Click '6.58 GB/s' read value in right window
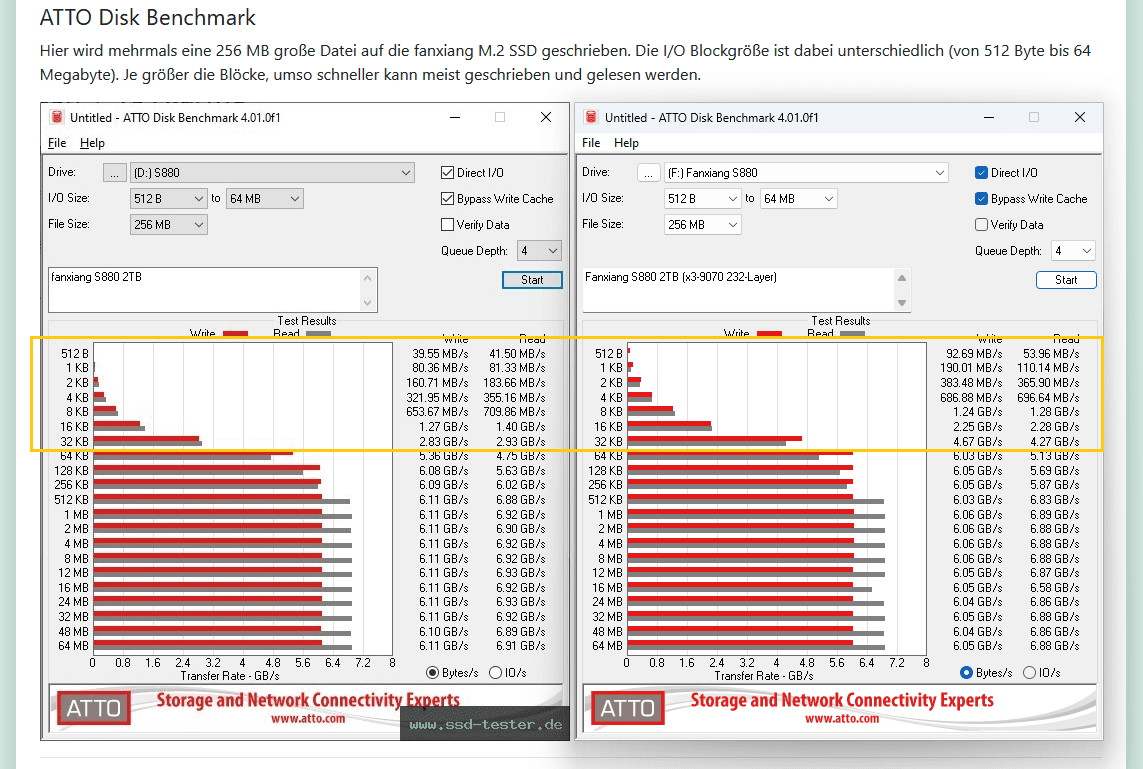This screenshot has height=769, width=1143. coord(1055,588)
